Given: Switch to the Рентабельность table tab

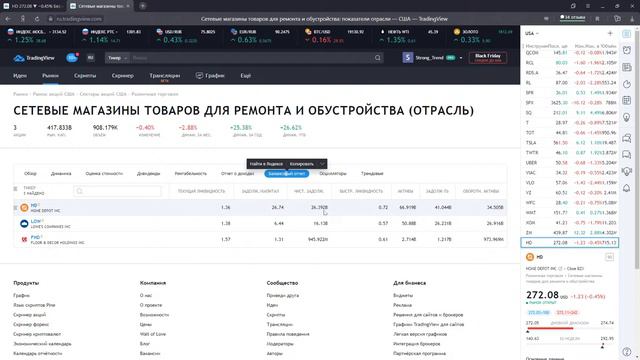Looking at the screenshot, I should (x=191, y=174).
